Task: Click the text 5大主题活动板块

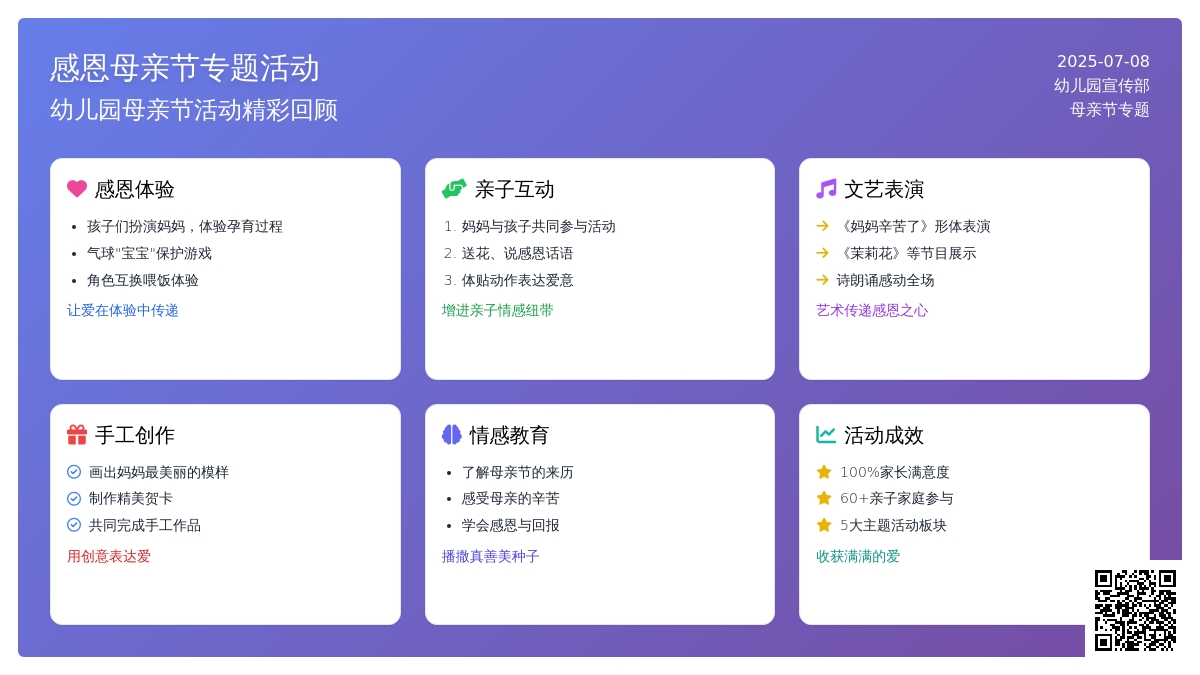Action: 893,525
